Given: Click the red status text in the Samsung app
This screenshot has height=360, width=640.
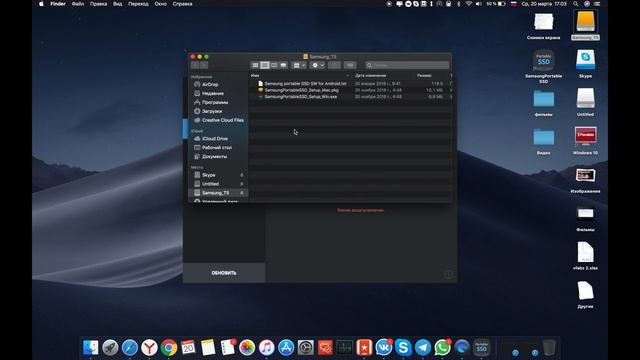Looking at the screenshot, I should 360,211.
